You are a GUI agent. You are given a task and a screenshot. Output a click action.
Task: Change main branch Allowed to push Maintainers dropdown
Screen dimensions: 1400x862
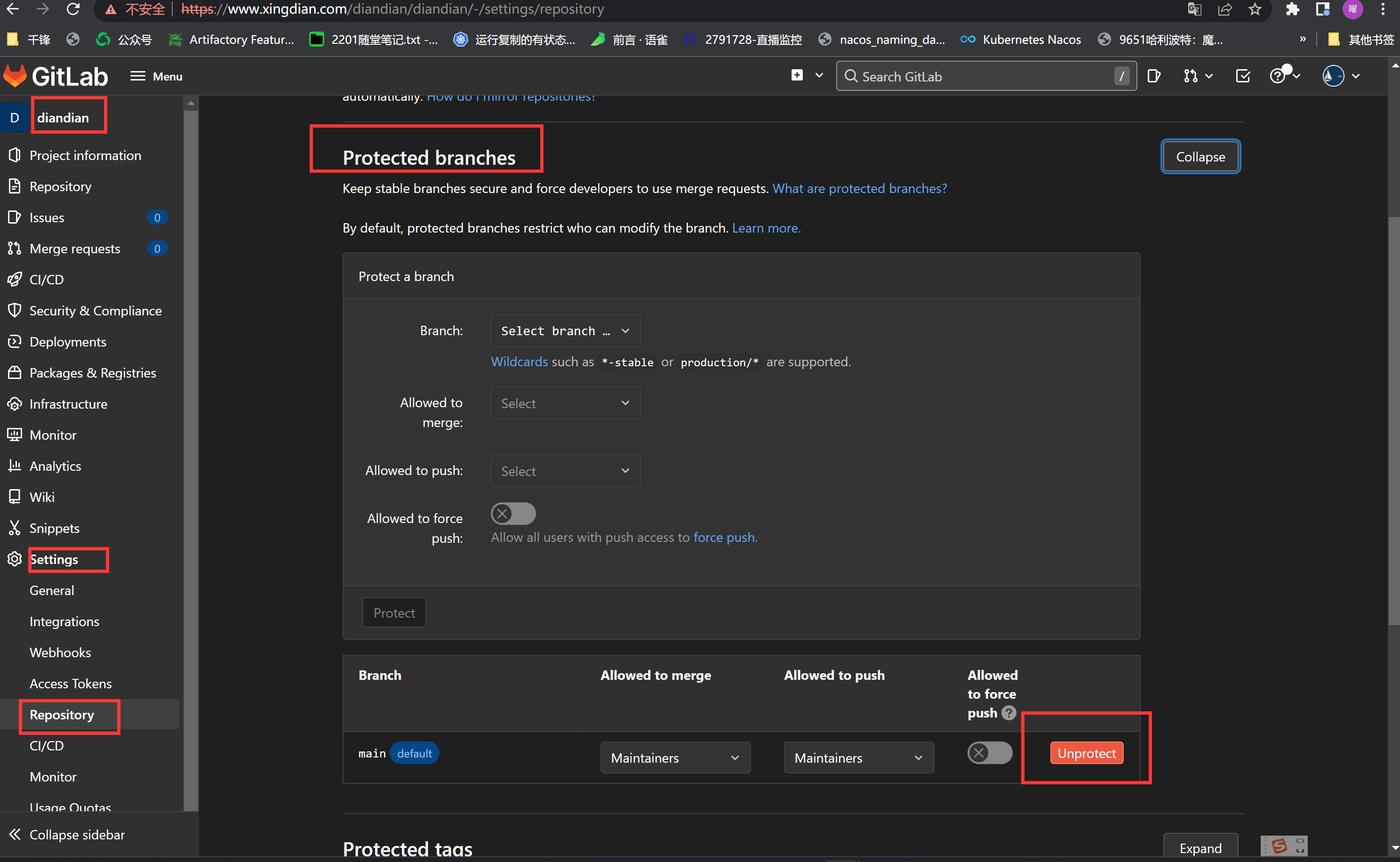click(x=859, y=757)
